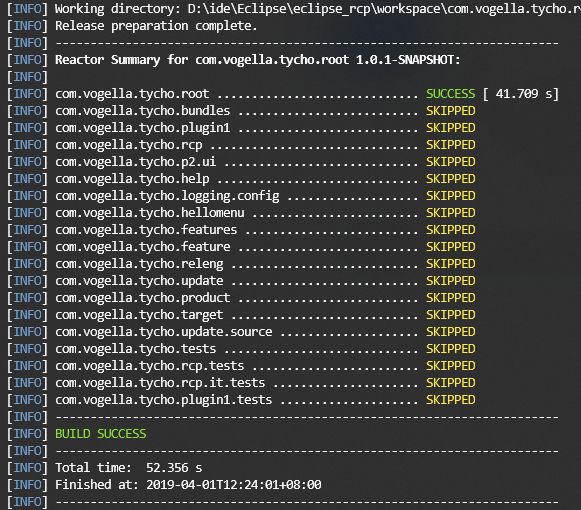Click 'Reactor Summary for com.vogella.tycho.root 1.0.1-SNAPSHOT:'
This screenshot has height=510, width=581.
click(x=258, y=60)
